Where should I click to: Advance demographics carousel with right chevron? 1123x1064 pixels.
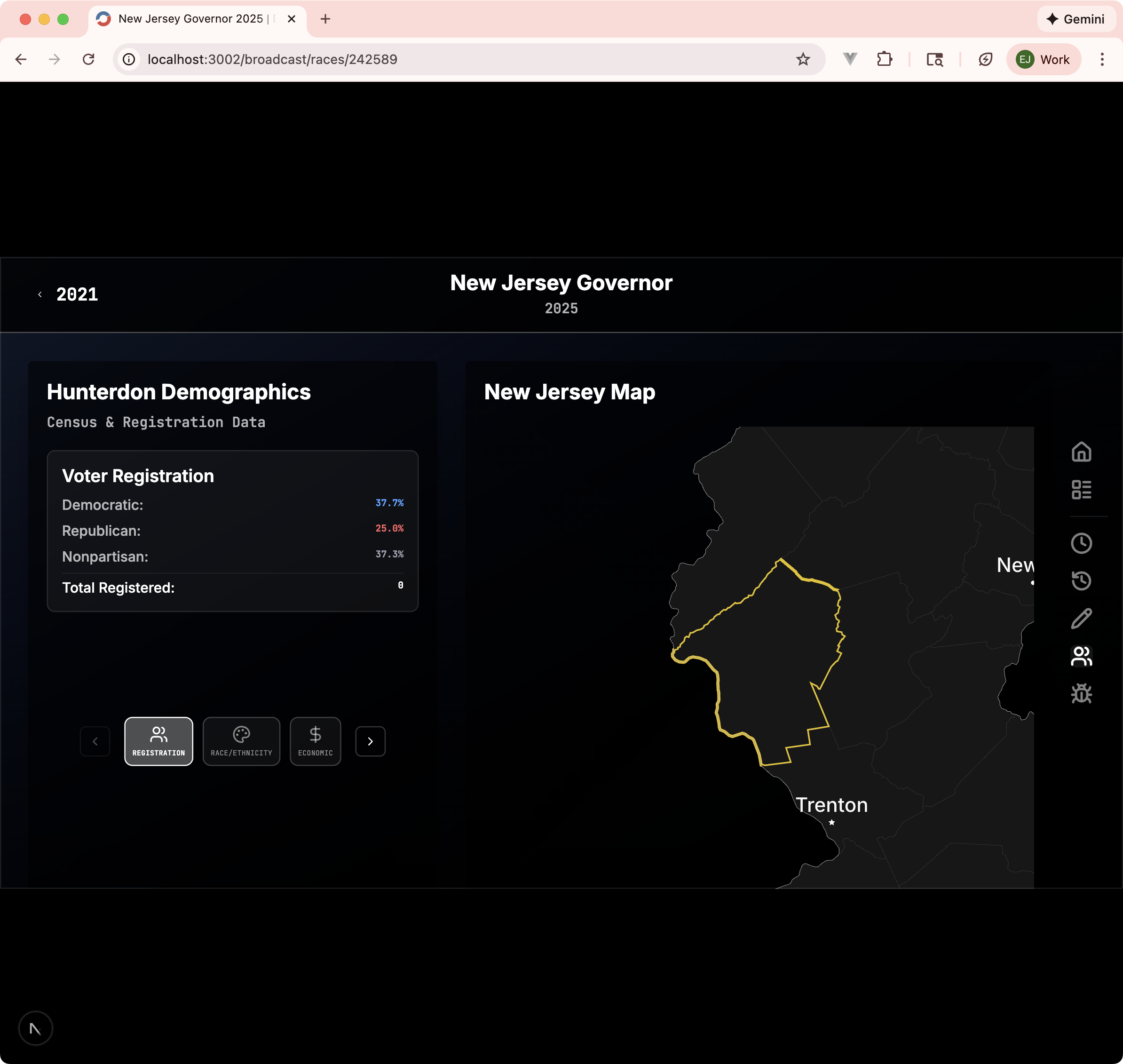(x=370, y=741)
